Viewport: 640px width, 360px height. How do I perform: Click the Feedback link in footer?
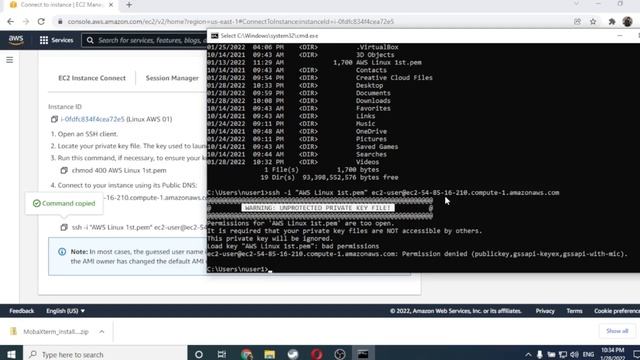pyautogui.click(x=22, y=311)
